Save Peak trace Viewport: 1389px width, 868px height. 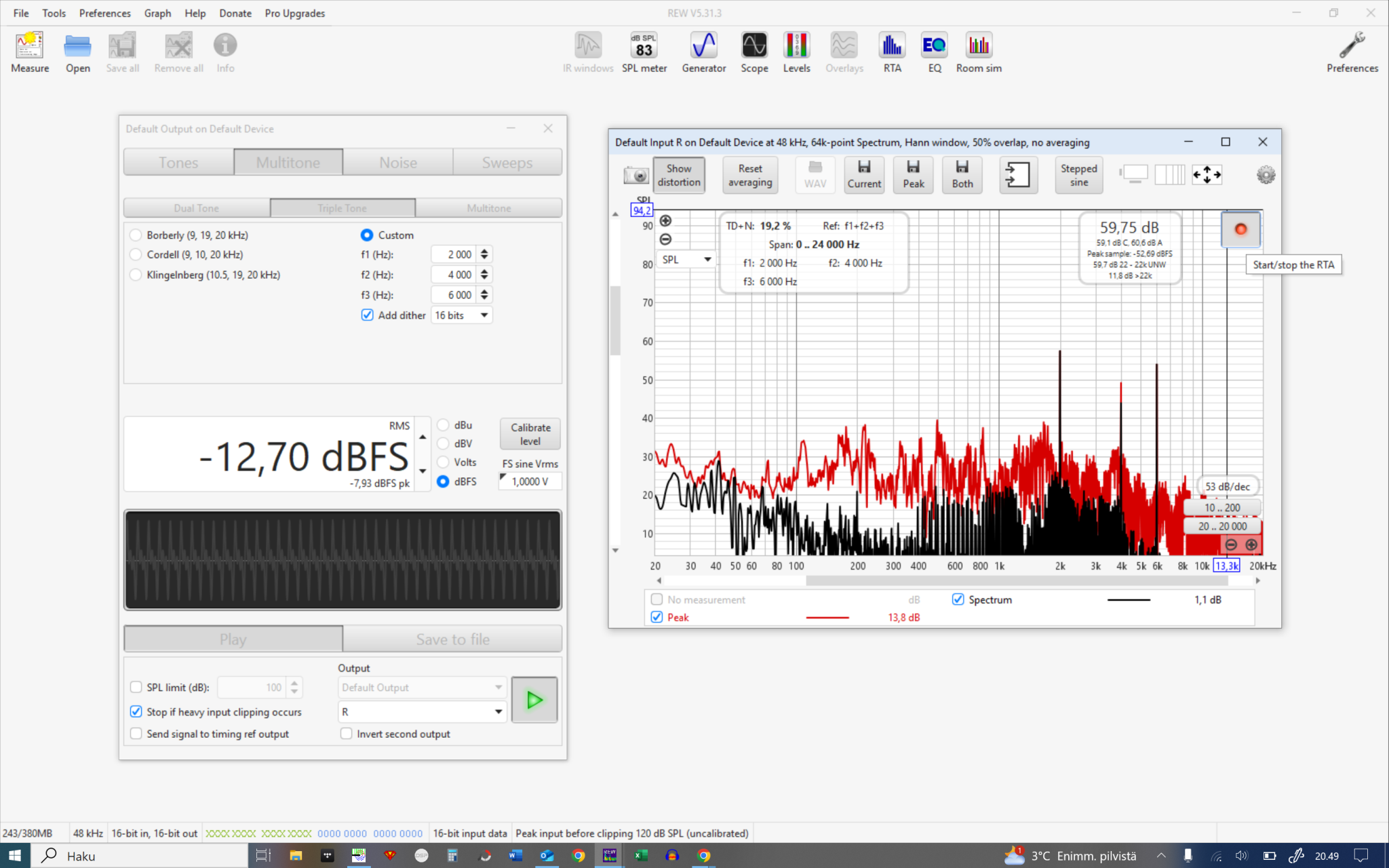913,175
